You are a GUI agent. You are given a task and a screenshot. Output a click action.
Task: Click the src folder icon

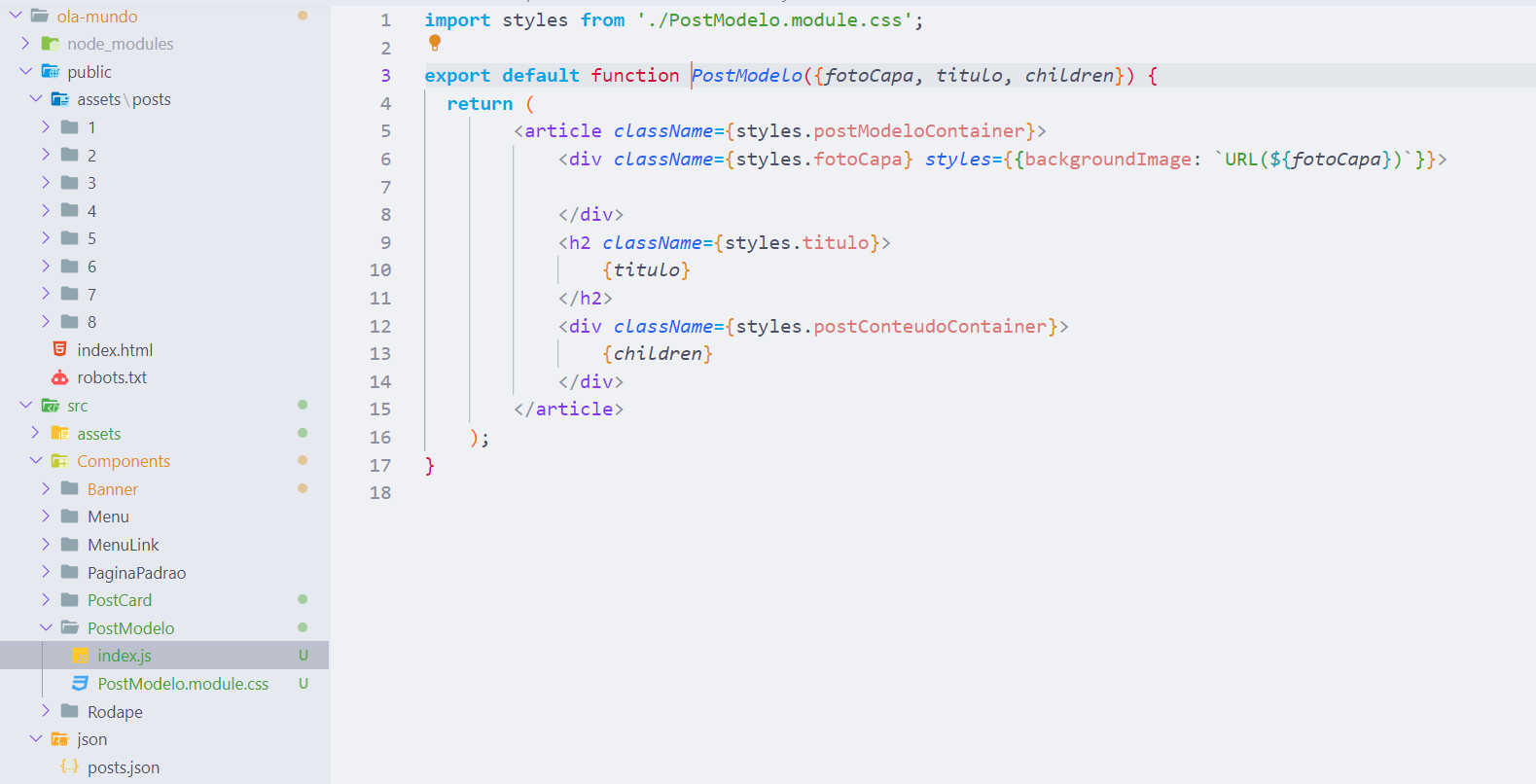(50, 406)
